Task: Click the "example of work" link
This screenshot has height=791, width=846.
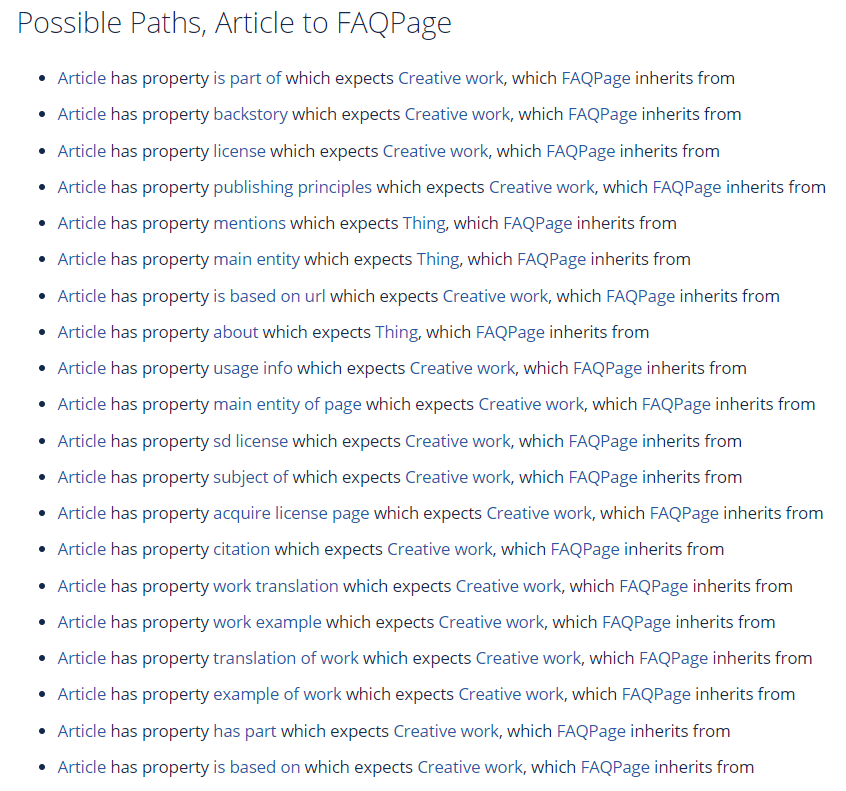Action: 277,694
